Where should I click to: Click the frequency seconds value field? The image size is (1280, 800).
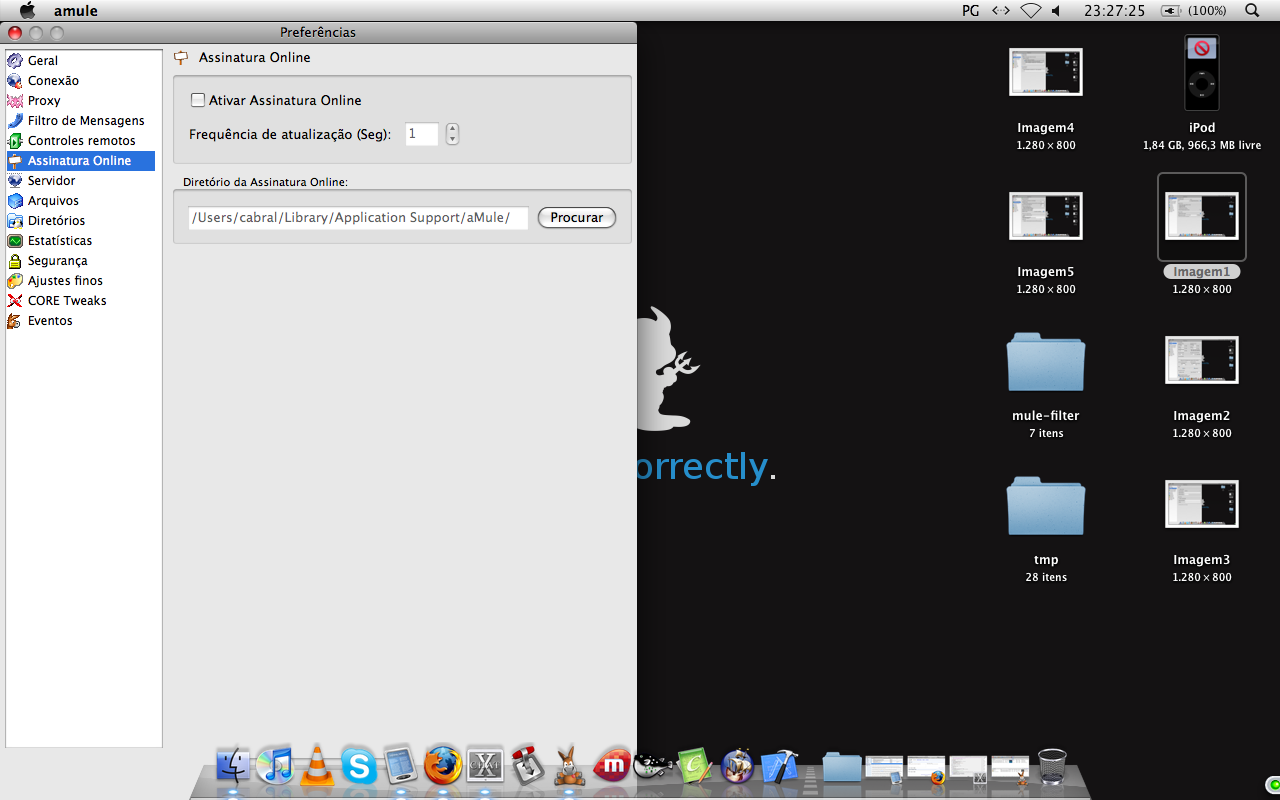[x=421, y=134]
